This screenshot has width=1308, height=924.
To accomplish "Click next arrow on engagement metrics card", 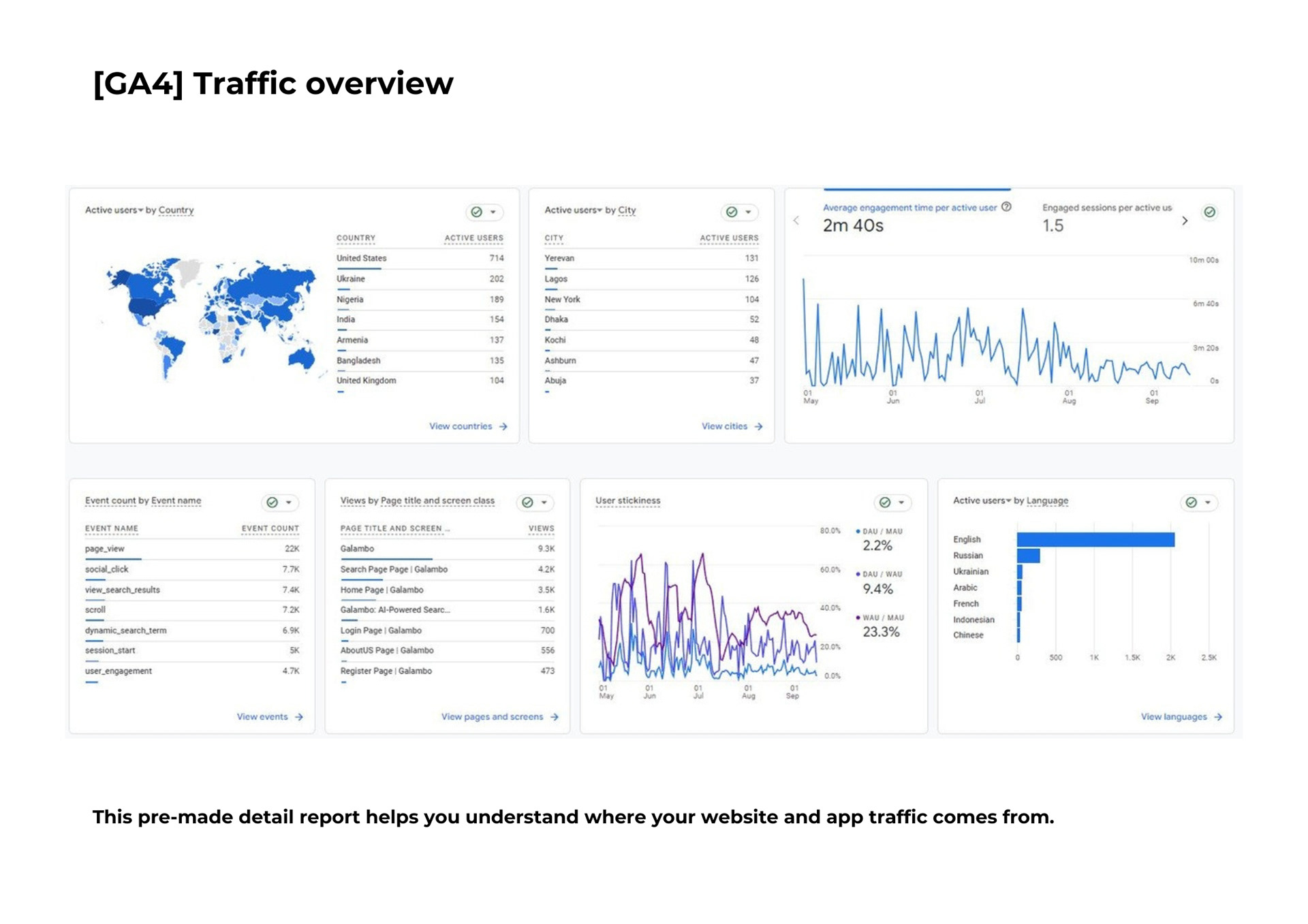I will click(x=1185, y=221).
